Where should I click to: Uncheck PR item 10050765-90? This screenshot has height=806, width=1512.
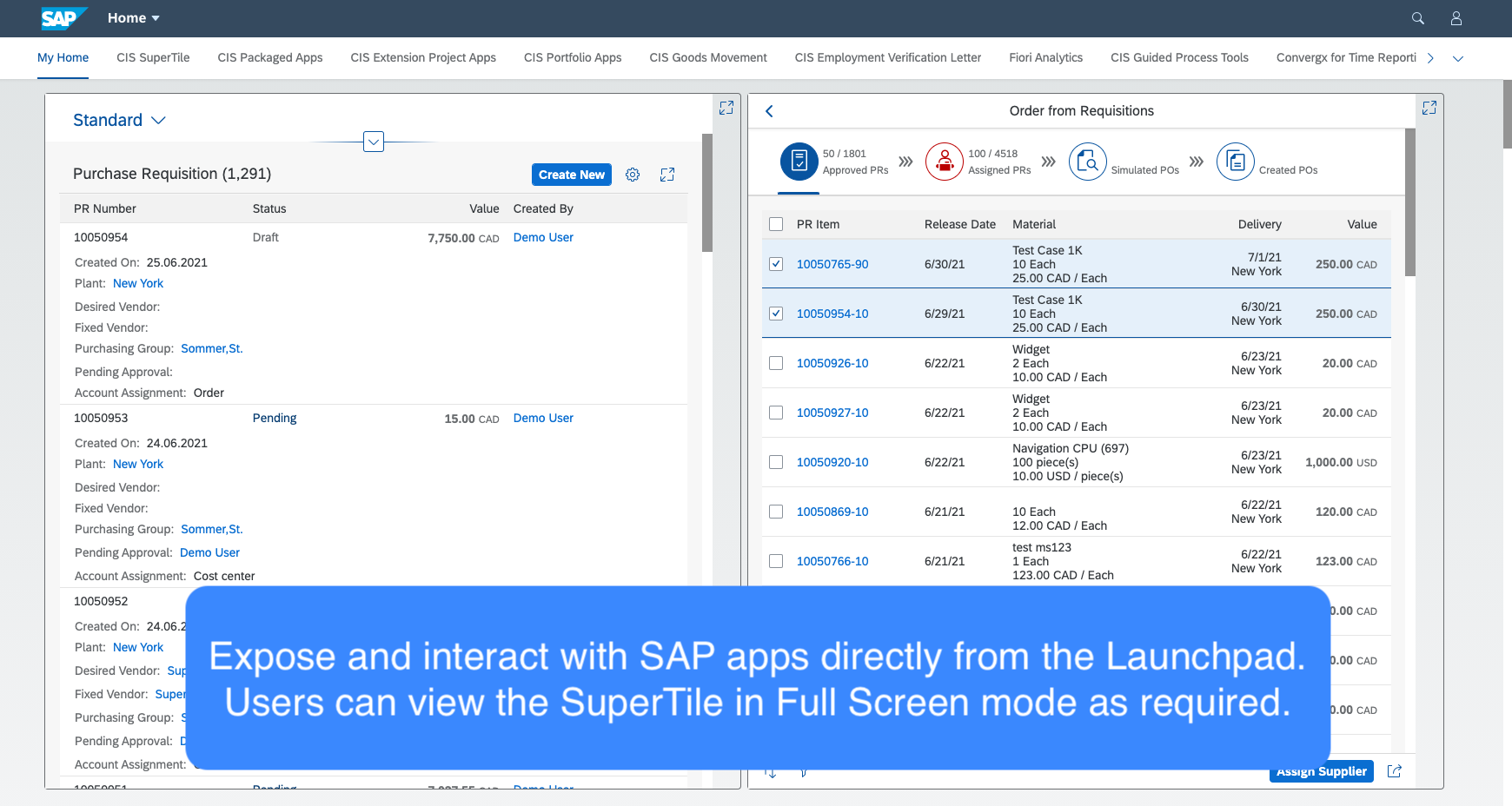click(776, 264)
